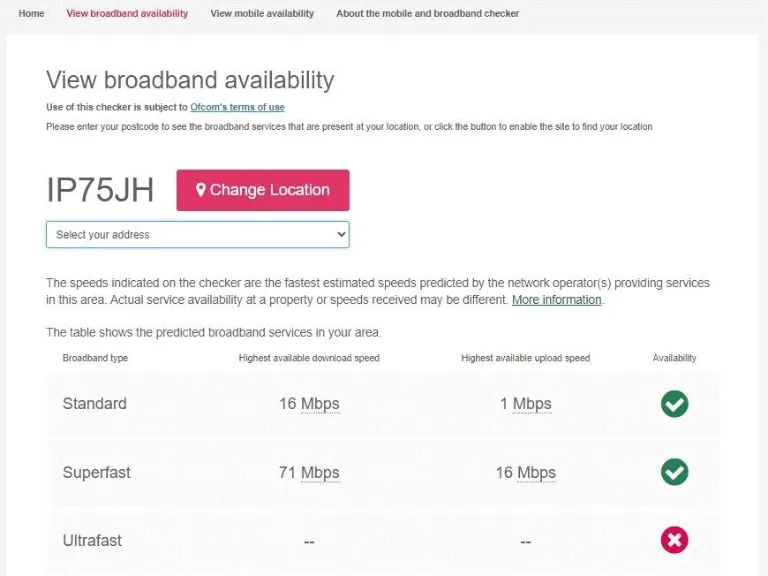Viewport: 768px width, 576px height.
Task: Click 16 Mbps Standard download speed
Action: point(309,404)
